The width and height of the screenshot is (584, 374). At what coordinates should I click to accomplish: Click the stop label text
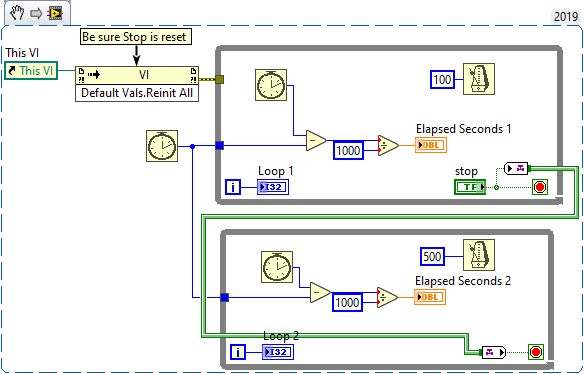(x=466, y=171)
